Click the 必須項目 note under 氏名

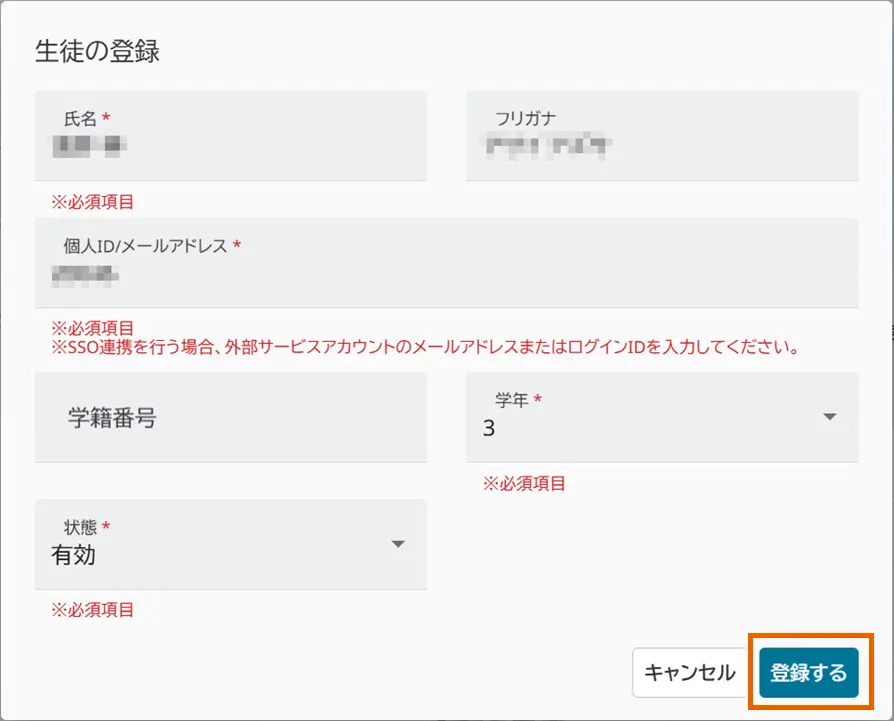point(93,202)
